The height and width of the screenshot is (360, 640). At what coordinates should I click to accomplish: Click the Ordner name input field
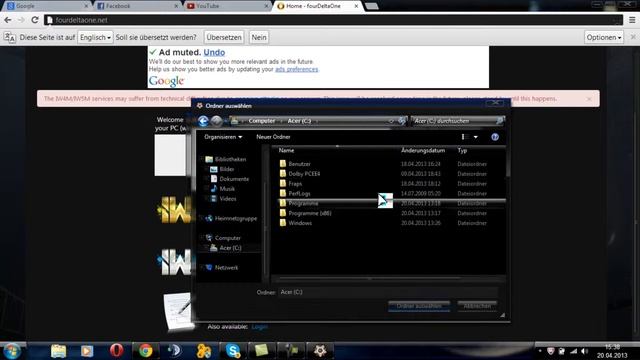[388, 292]
